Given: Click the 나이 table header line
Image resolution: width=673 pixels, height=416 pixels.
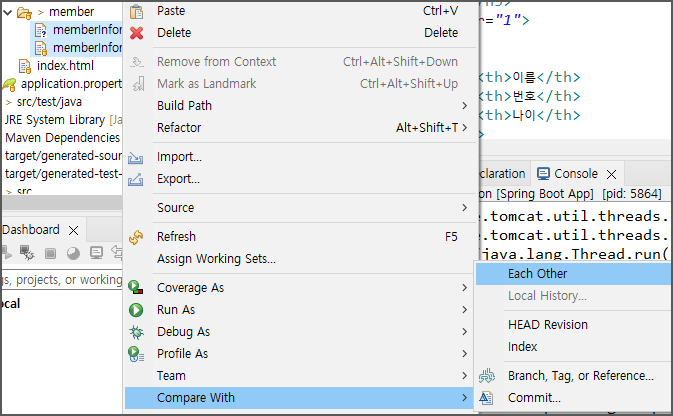Looking at the screenshot, I should pyautogui.click(x=529, y=115).
